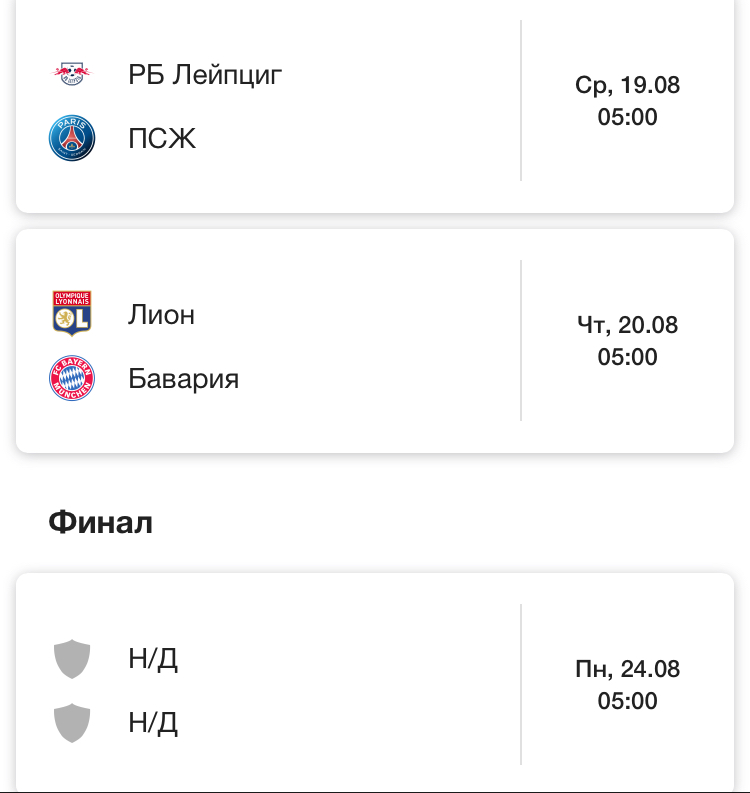
Task: Tap the Bayern München crest
Action: point(71,379)
